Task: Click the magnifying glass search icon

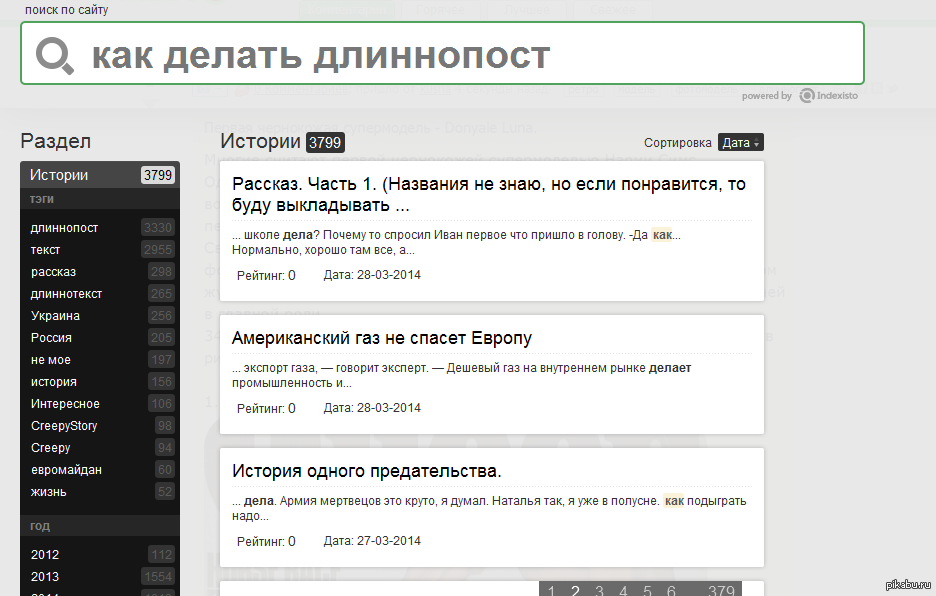Action: (55, 56)
